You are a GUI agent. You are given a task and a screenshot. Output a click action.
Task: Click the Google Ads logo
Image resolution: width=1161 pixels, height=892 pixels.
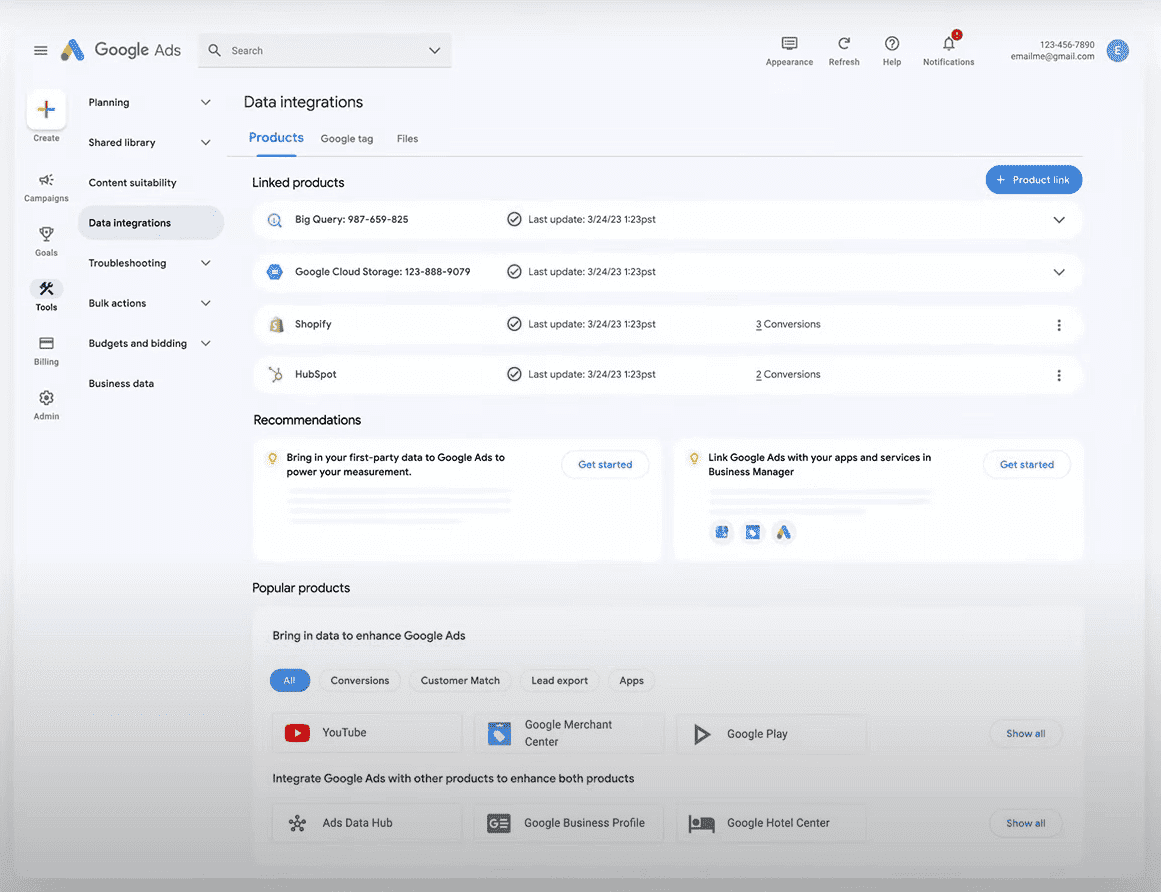click(121, 50)
